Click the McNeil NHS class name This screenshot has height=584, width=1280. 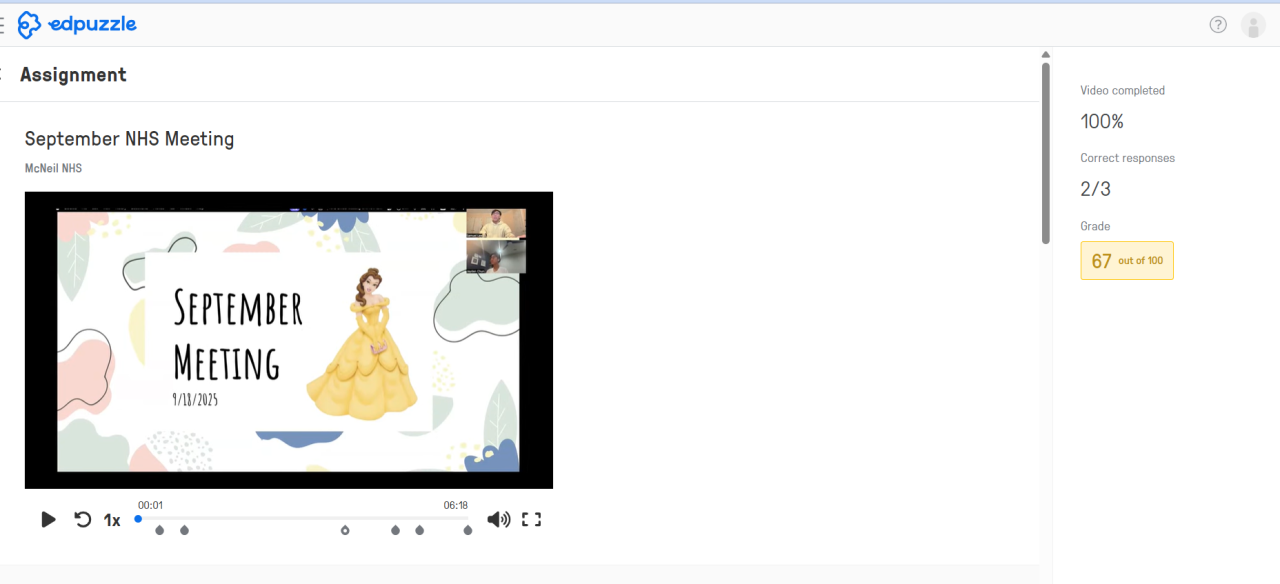click(53, 168)
